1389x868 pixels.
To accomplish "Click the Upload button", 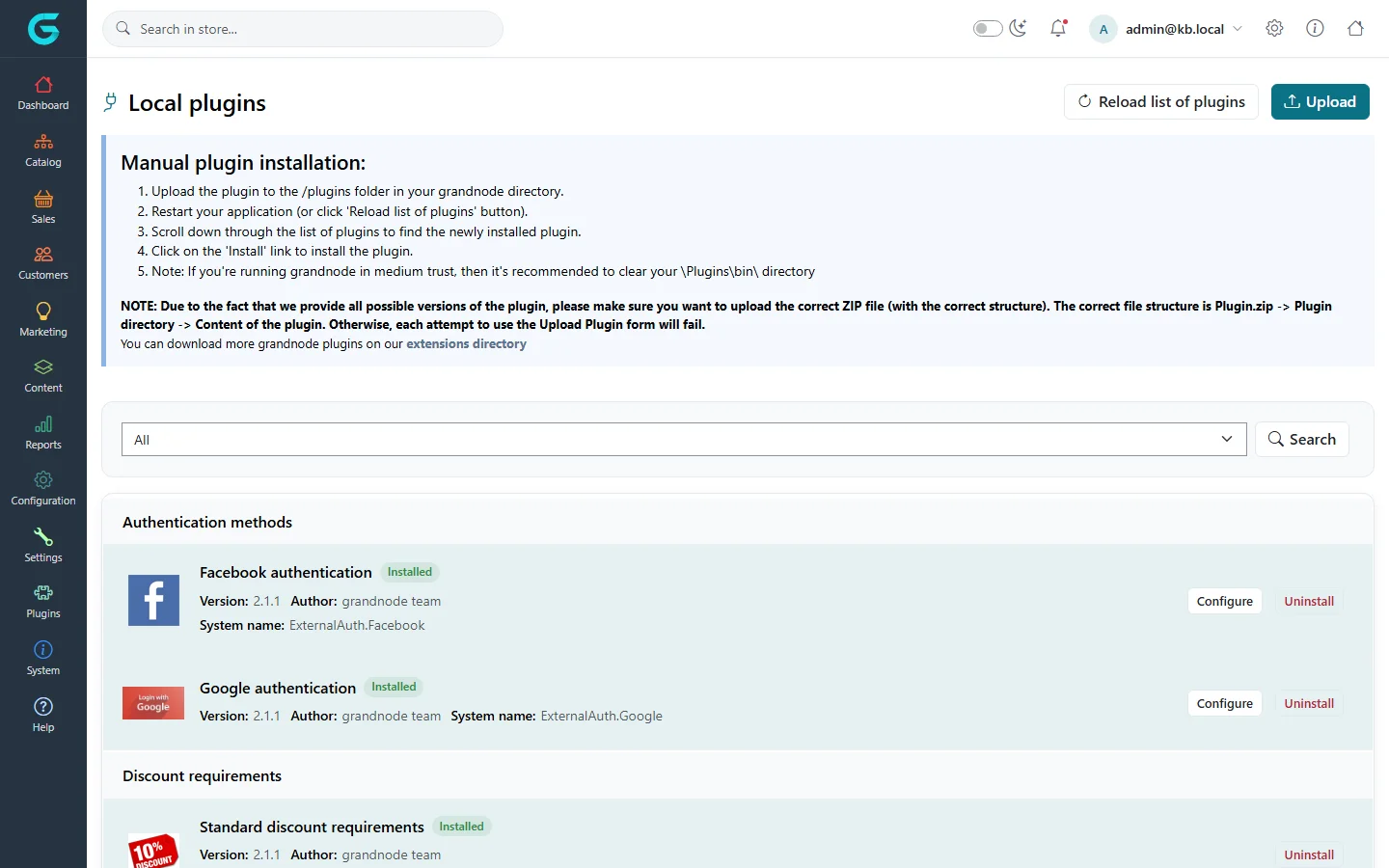I will tap(1320, 101).
